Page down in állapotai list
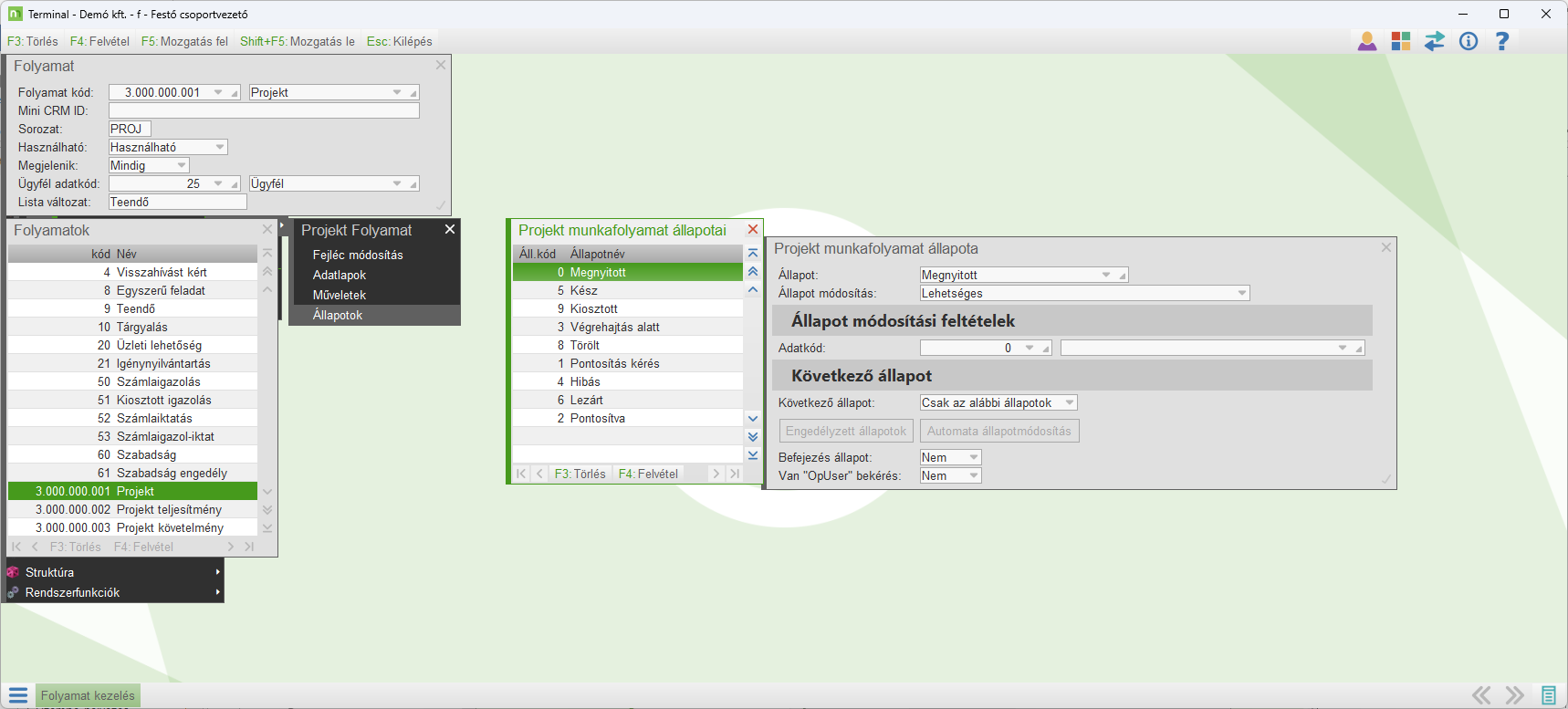 [753, 437]
